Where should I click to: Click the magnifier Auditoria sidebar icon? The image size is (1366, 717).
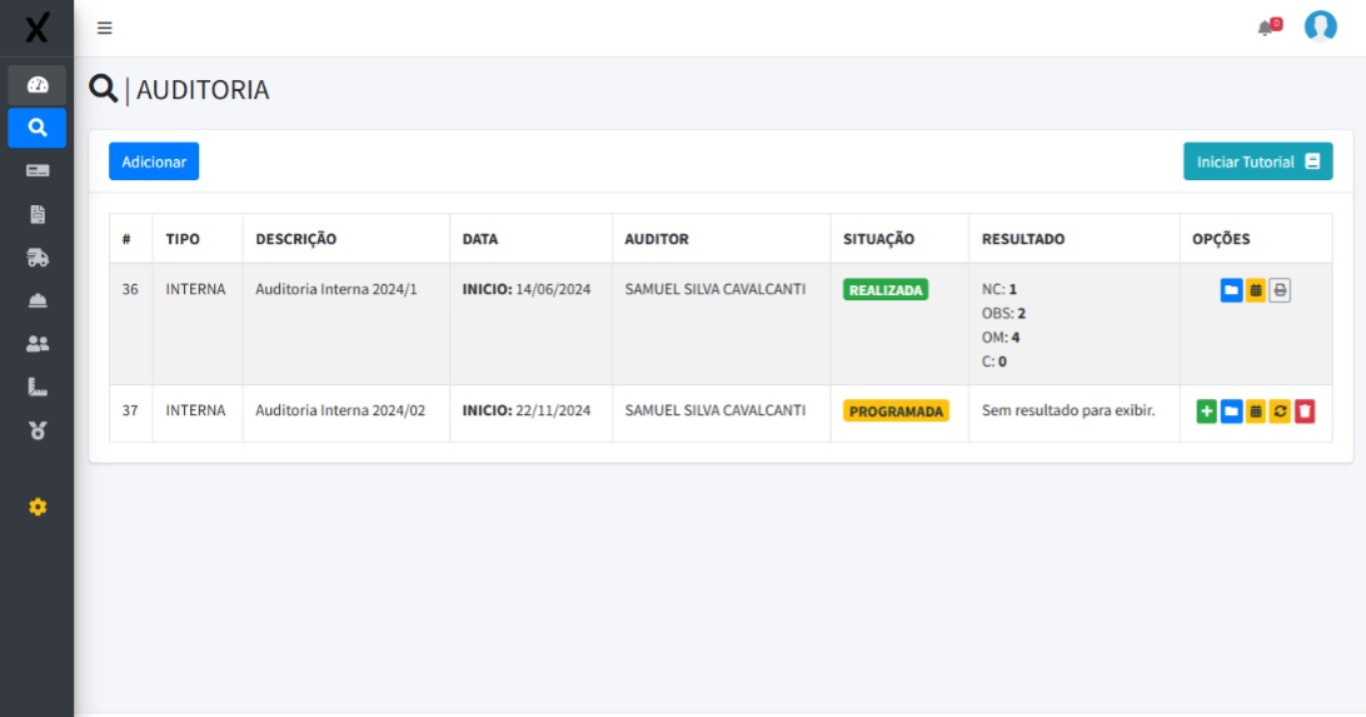click(37, 128)
